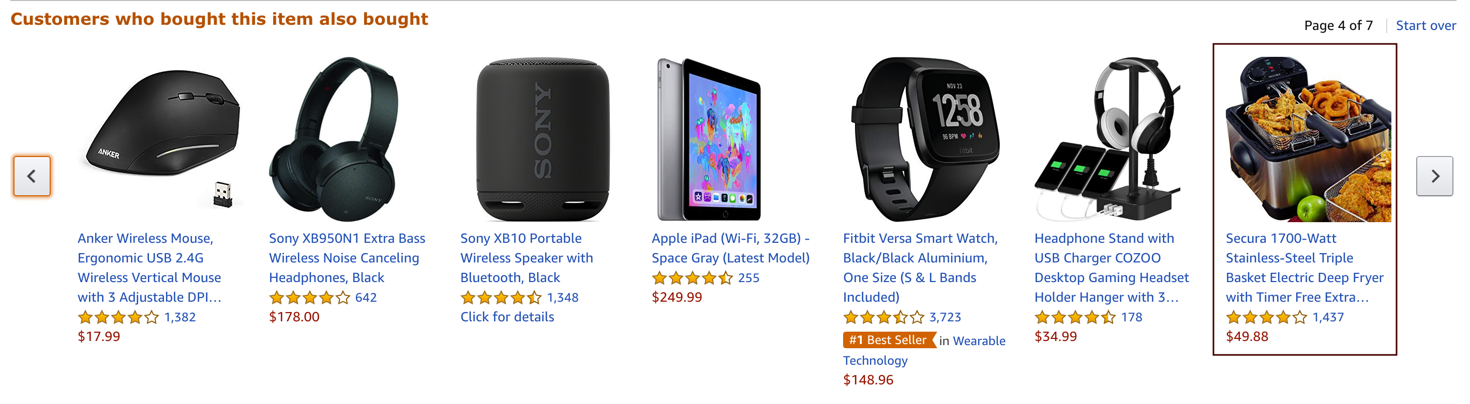Open Apple iPad product image
1470x404 pixels.
[x=708, y=138]
